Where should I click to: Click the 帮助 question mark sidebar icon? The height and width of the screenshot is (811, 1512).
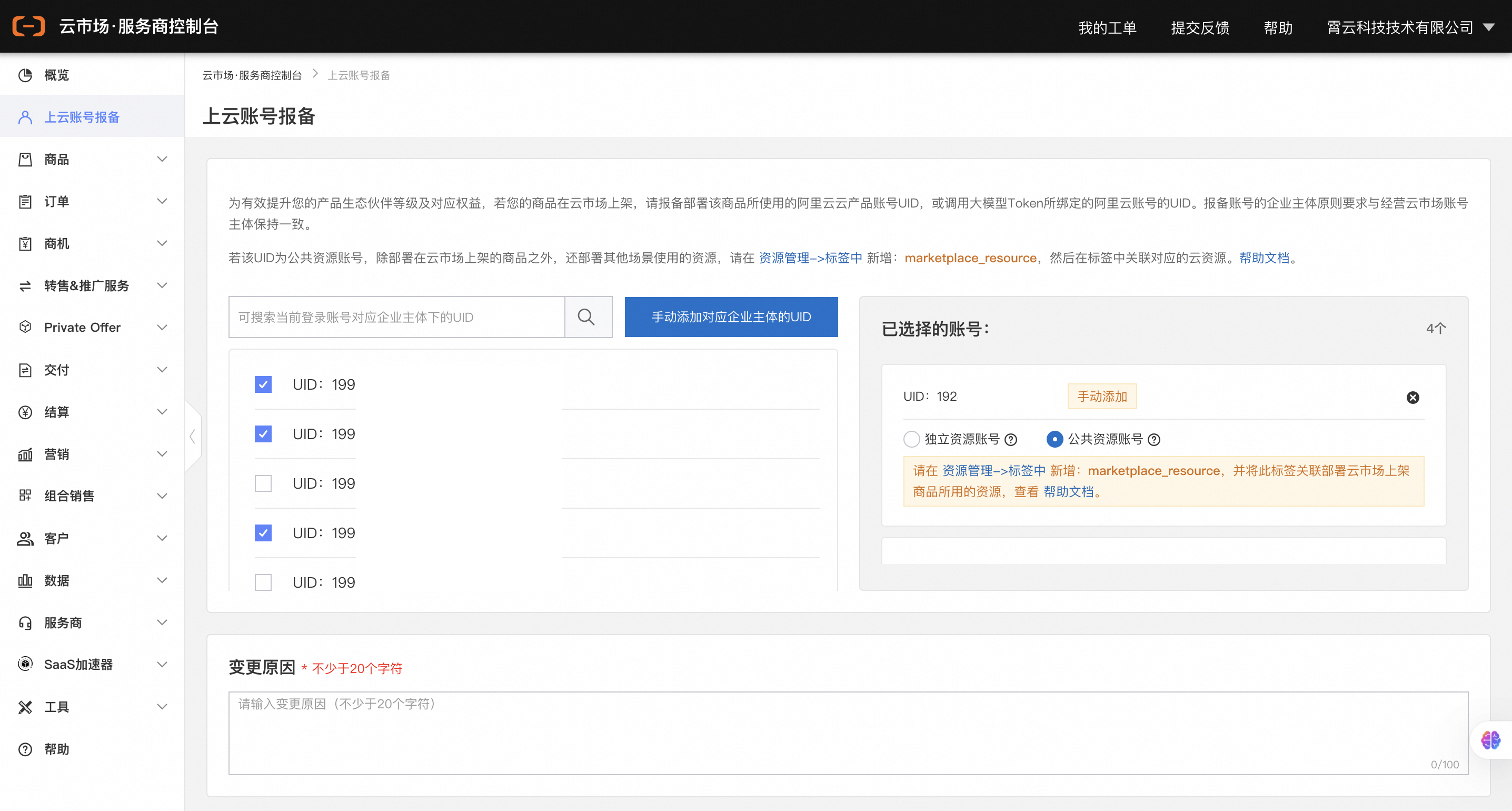click(x=25, y=749)
